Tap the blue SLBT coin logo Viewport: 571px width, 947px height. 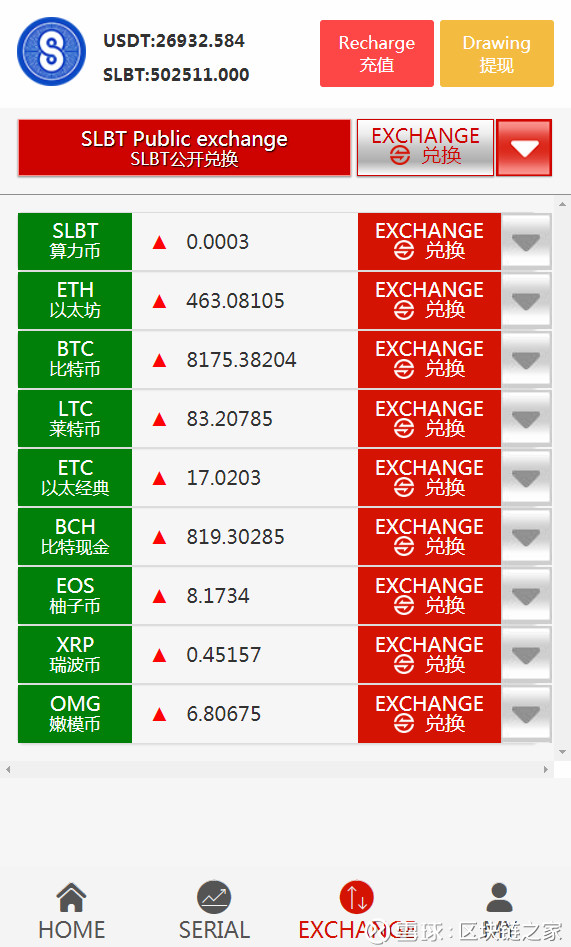click(51, 51)
